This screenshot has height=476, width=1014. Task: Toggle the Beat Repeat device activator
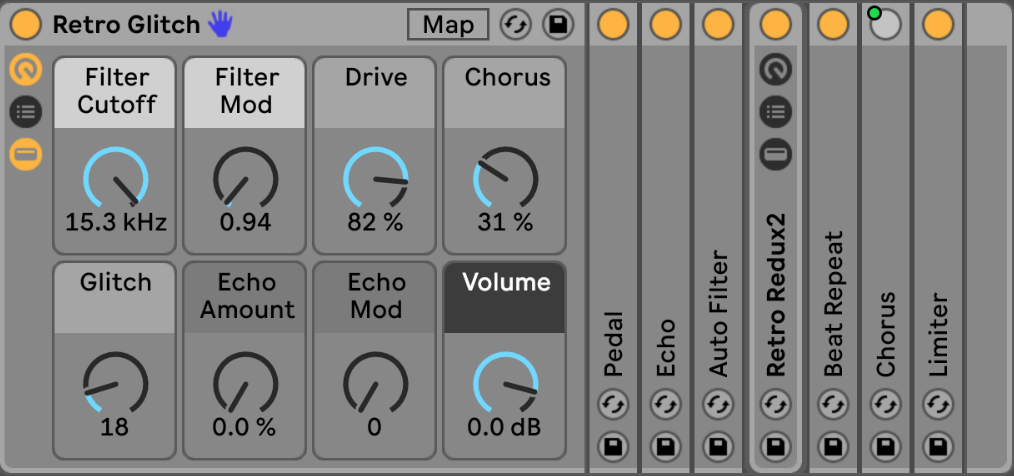point(833,25)
